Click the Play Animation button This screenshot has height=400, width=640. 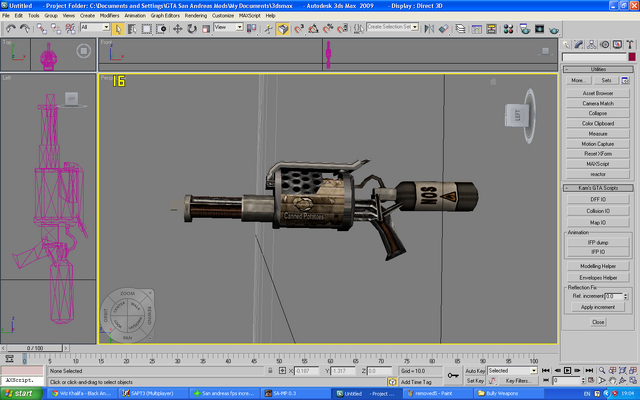tap(567, 370)
